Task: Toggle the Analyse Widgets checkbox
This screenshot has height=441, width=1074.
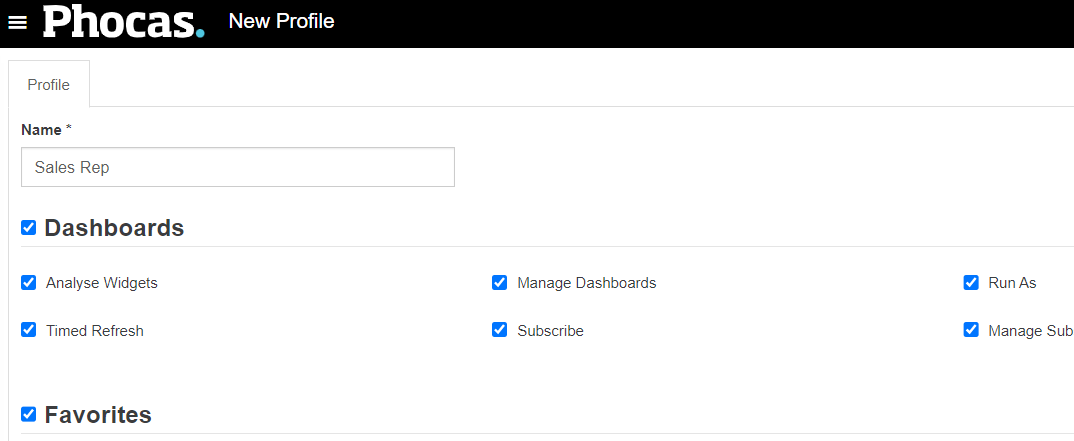Action: [x=28, y=282]
